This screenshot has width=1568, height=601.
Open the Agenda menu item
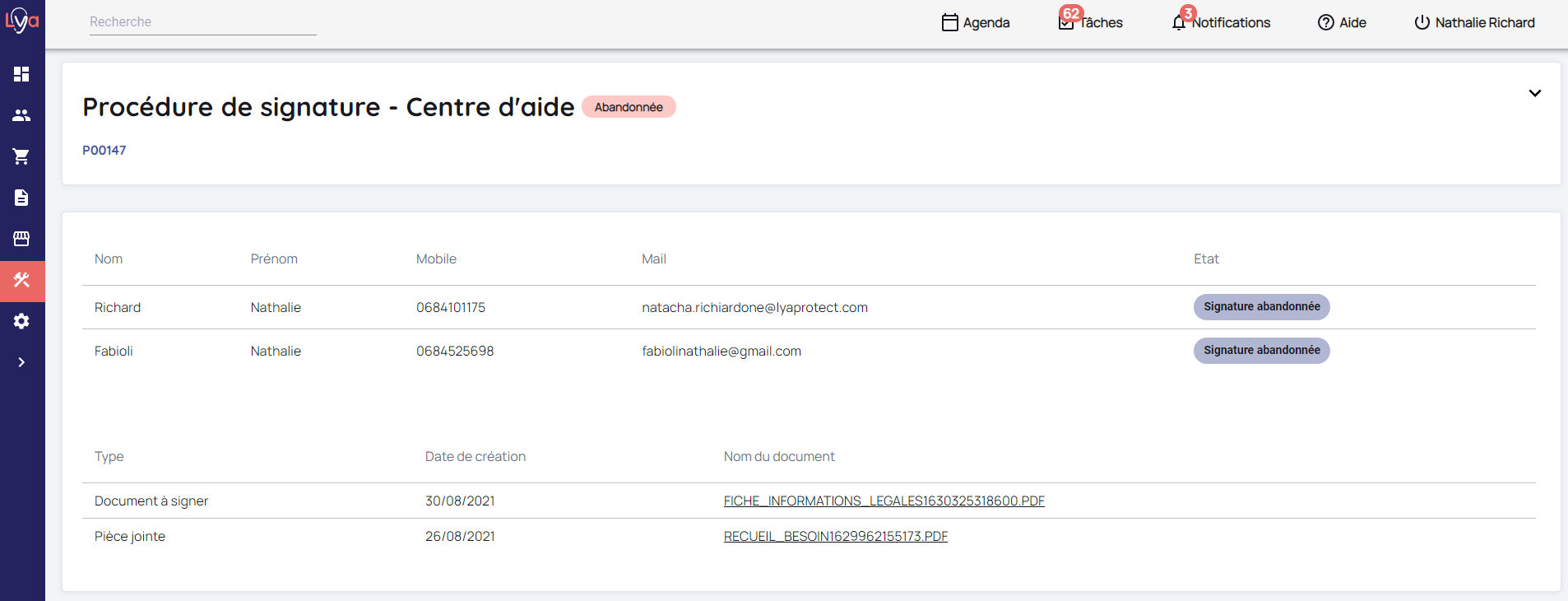tap(976, 23)
